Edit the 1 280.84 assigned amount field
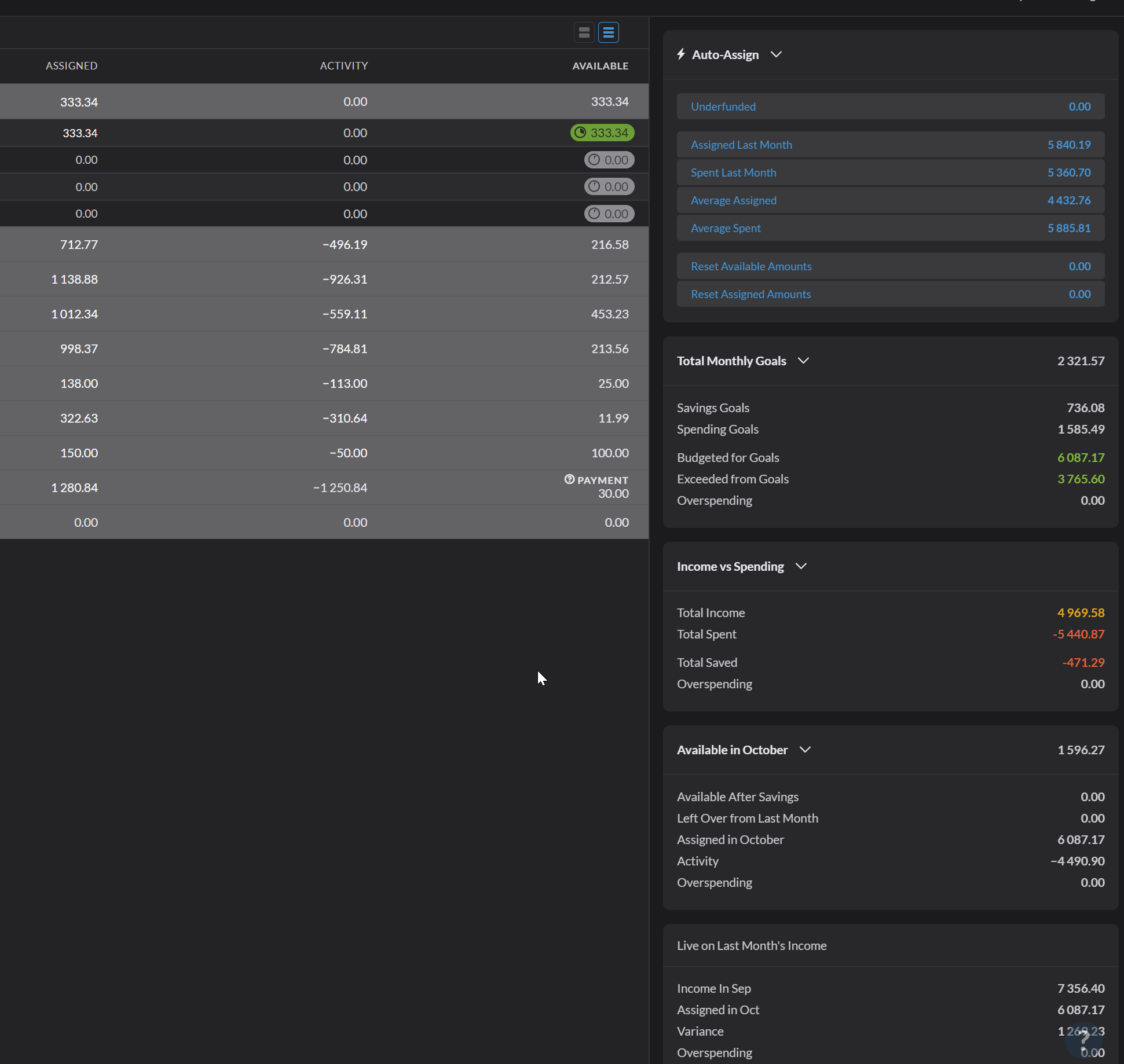The width and height of the screenshot is (1124, 1064). pyautogui.click(x=74, y=487)
